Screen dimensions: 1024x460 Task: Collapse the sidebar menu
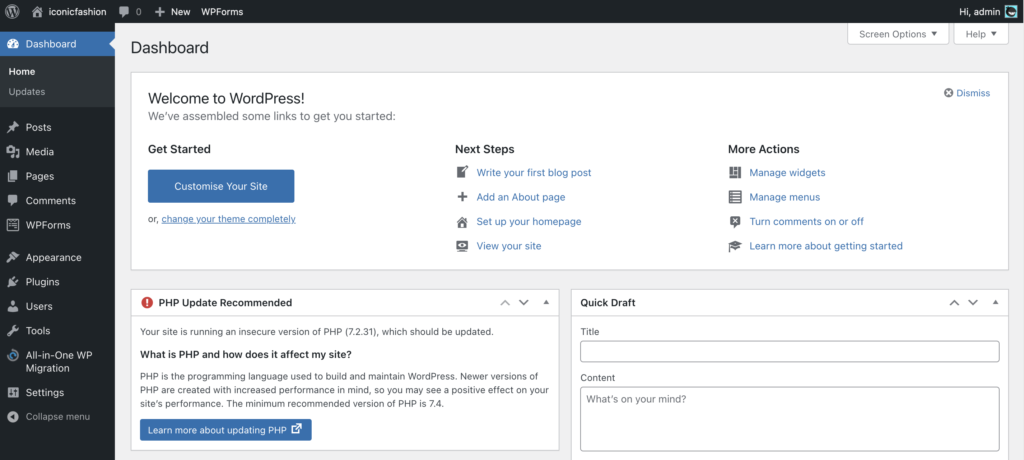pos(57,416)
